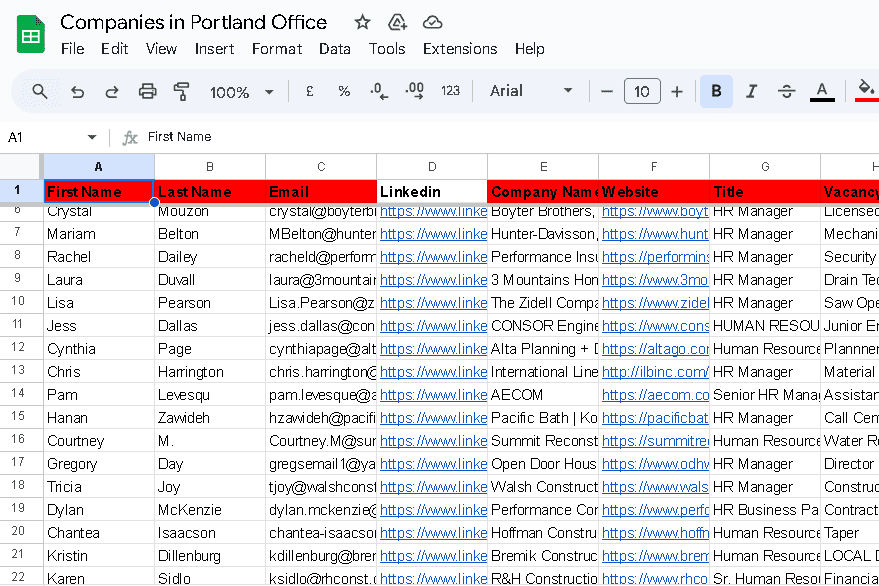Viewport: 879px width, 586px height.
Task: Format as percent
Action: tap(344, 91)
